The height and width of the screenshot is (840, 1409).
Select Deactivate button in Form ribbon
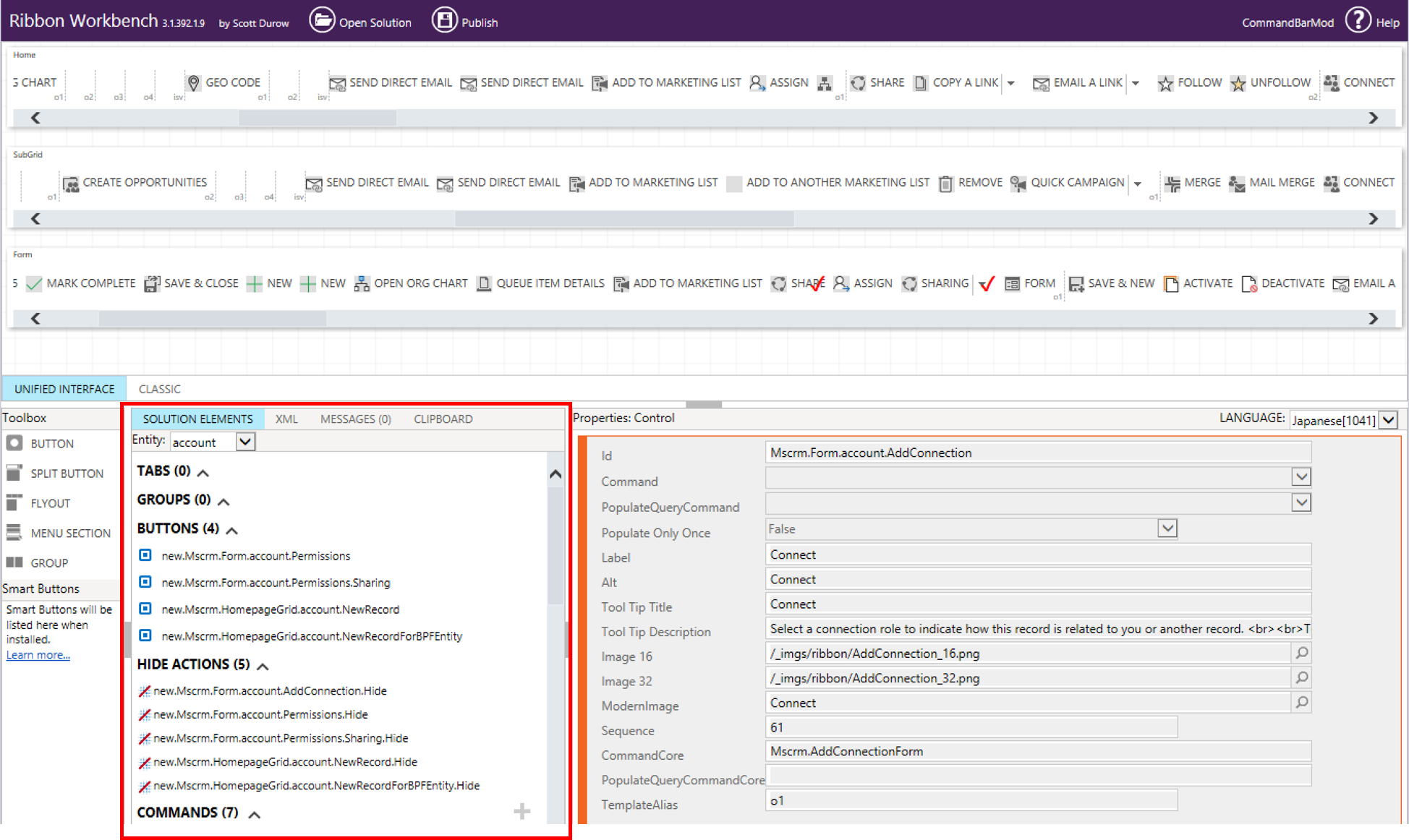(x=1283, y=283)
